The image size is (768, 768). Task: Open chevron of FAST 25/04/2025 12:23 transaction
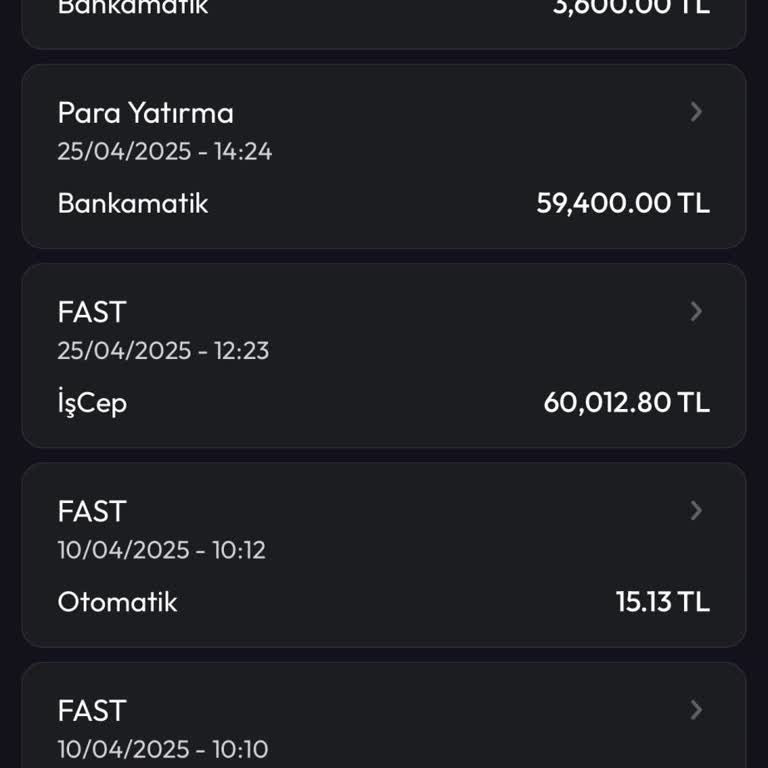pos(696,312)
